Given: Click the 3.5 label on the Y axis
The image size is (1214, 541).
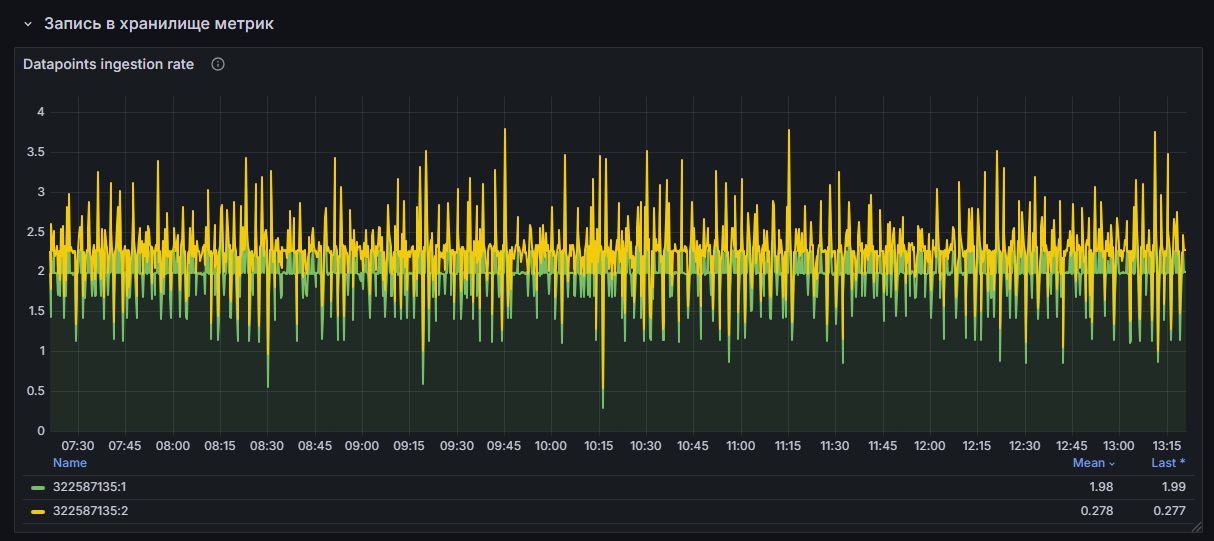Looking at the screenshot, I should tap(35, 152).
